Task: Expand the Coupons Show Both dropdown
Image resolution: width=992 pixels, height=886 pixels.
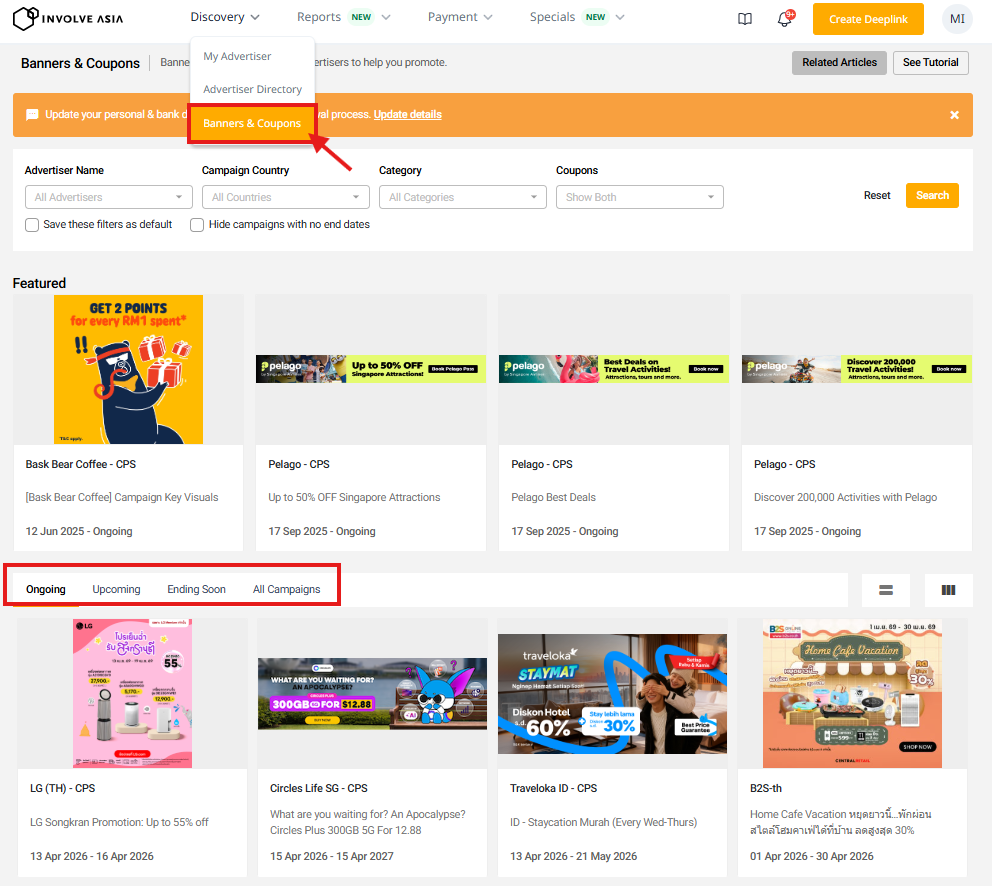Action: click(x=639, y=197)
